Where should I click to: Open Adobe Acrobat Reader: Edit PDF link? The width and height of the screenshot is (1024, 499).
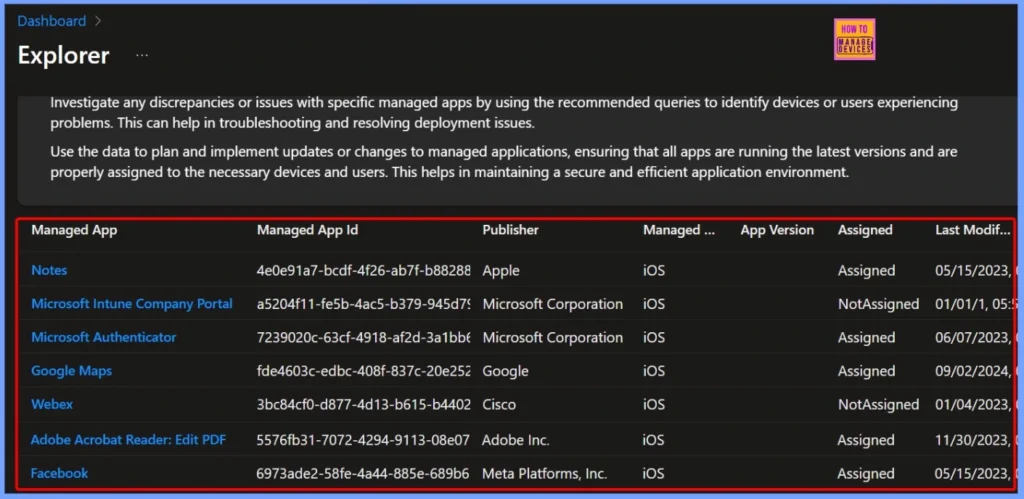pyautogui.click(x=129, y=440)
